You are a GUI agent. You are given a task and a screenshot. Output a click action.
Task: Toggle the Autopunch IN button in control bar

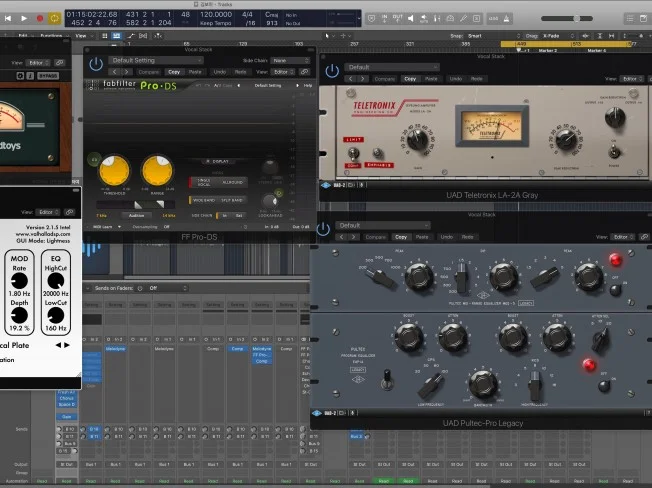[384, 18]
